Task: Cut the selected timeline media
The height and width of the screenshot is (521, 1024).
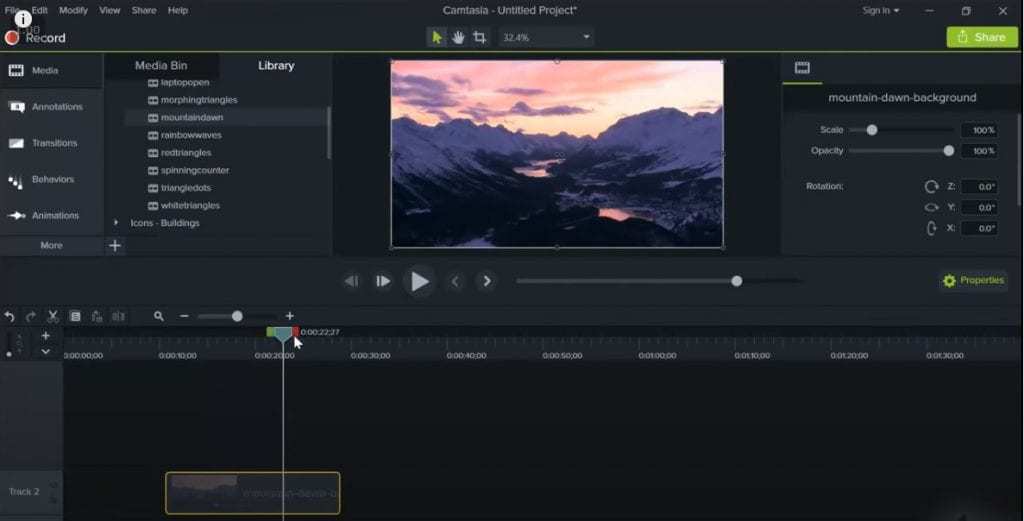Action: click(x=53, y=317)
